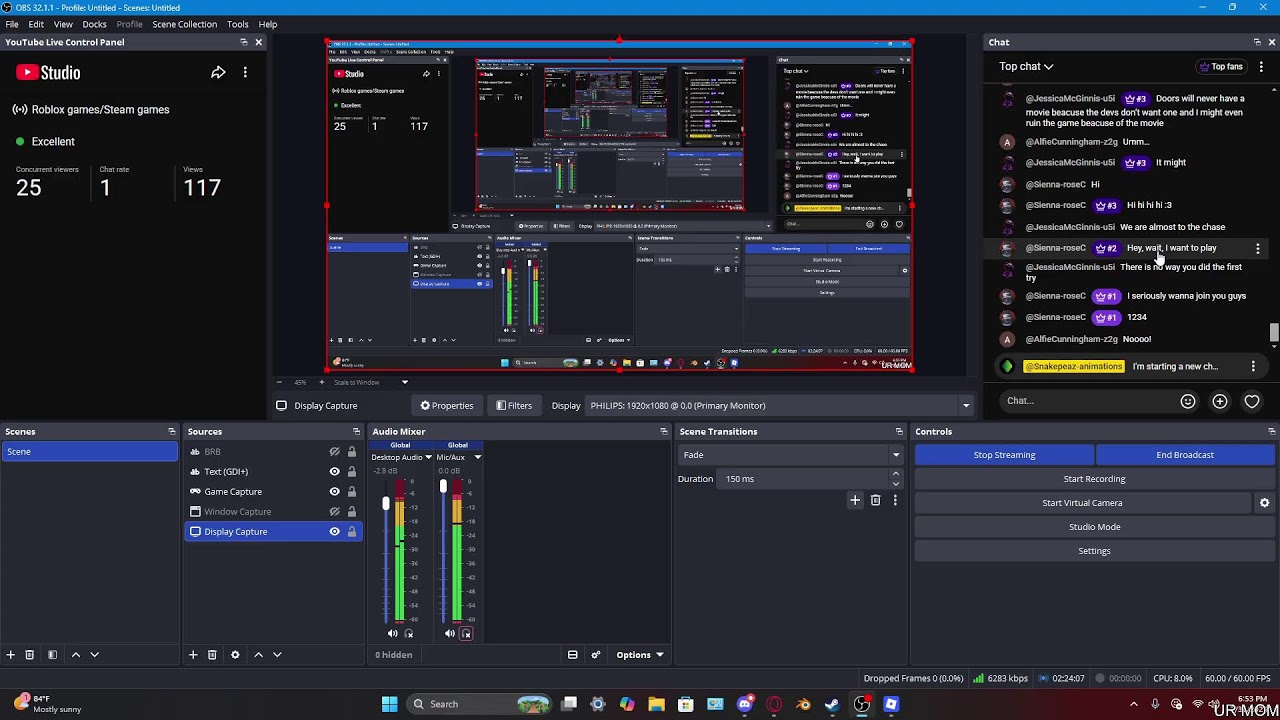Open the Top chat dropdown

[1026, 66]
